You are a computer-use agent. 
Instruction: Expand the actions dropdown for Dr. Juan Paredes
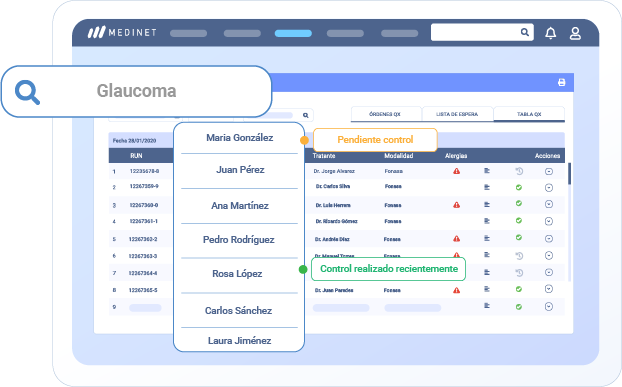click(x=549, y=289)
